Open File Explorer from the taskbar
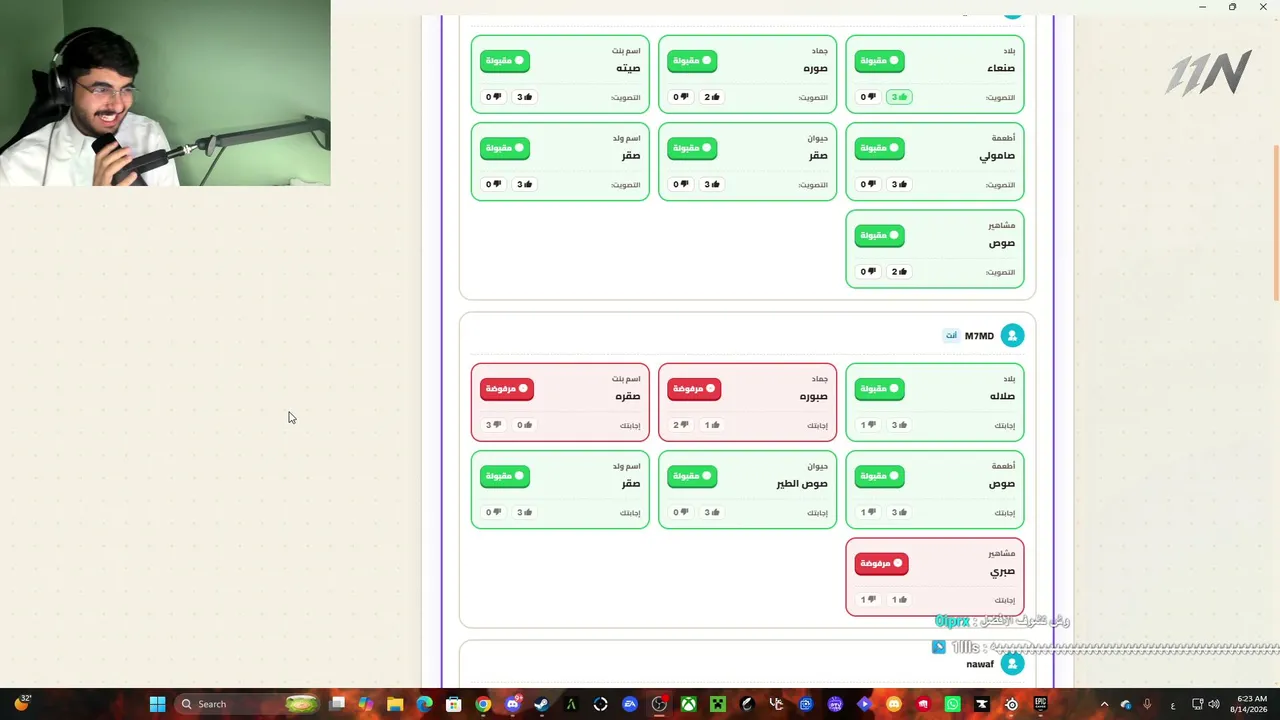1280x720 pixels. point(395,704)
